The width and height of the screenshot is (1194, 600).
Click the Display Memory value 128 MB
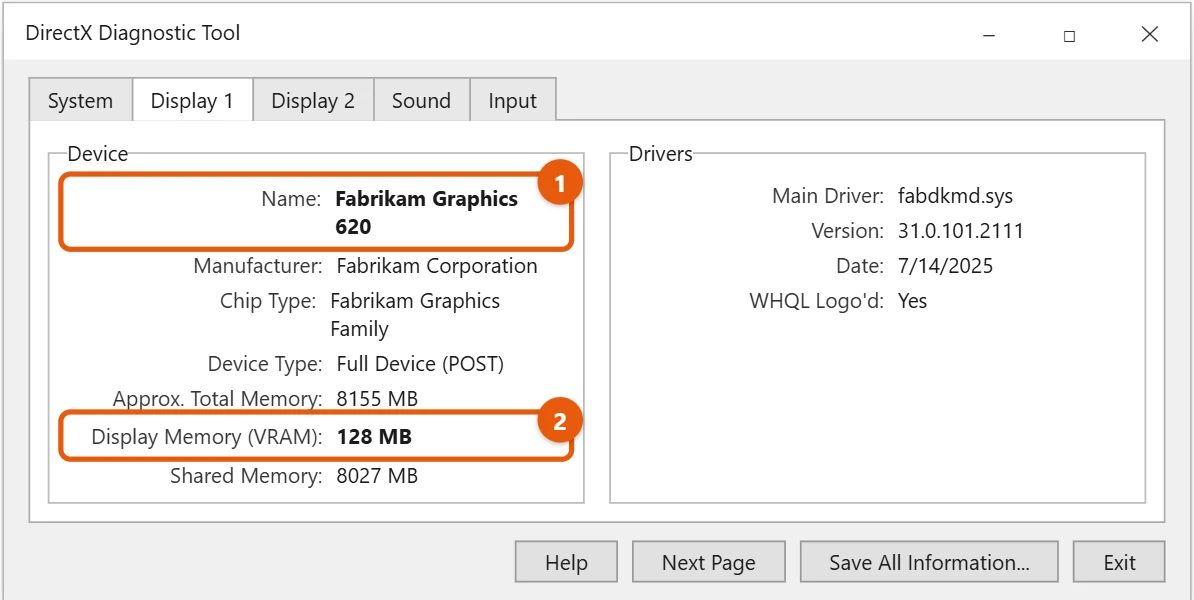[x=374, y=437]
